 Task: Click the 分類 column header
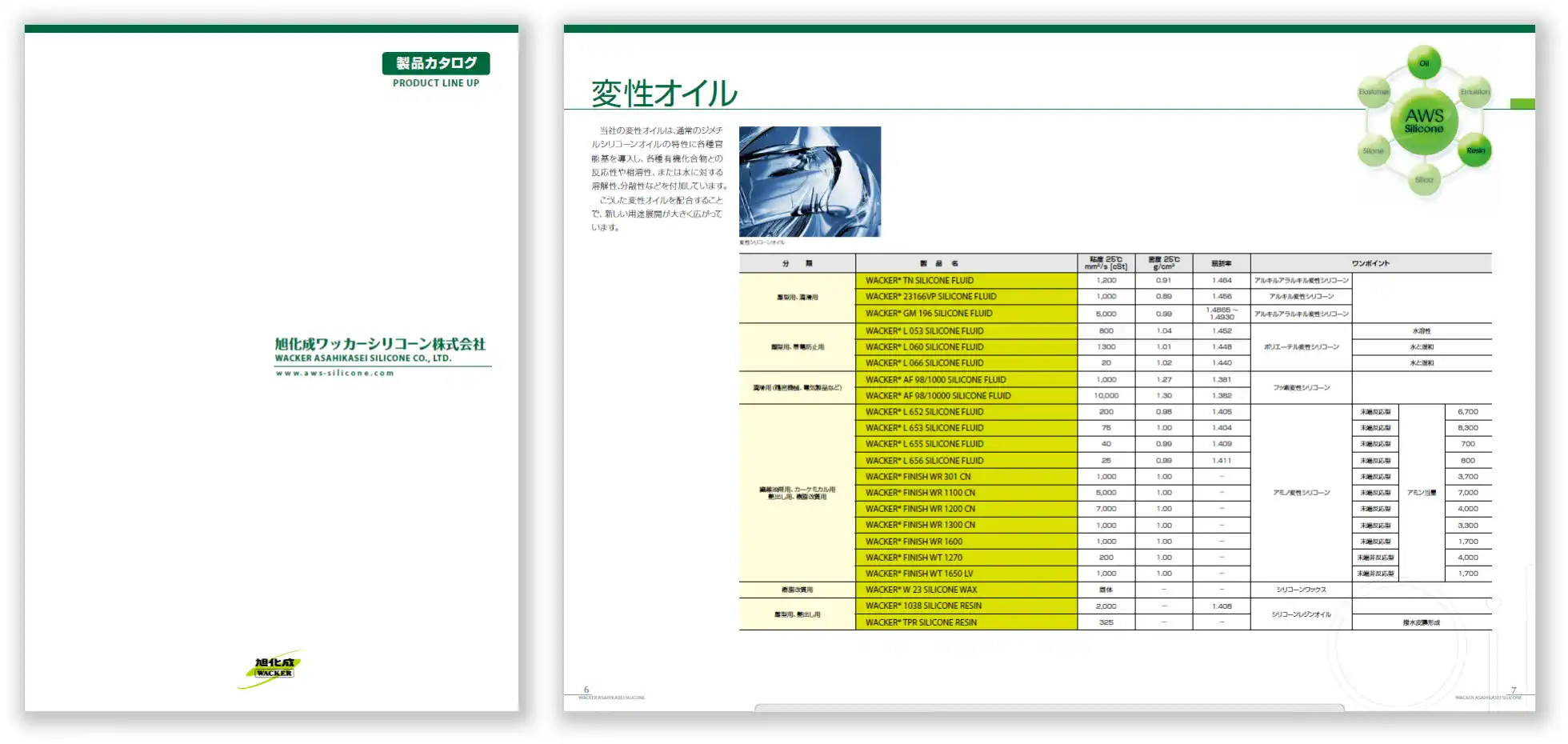798,263
